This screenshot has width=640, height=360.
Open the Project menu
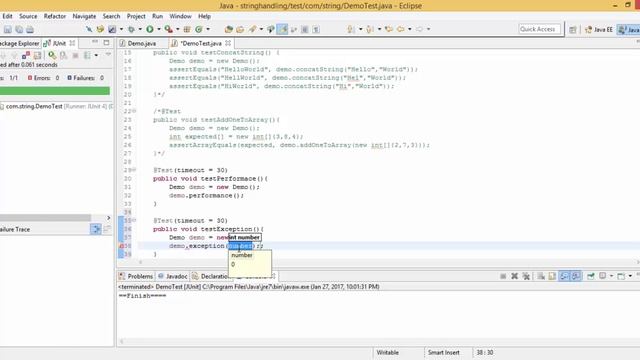[136, 16]
